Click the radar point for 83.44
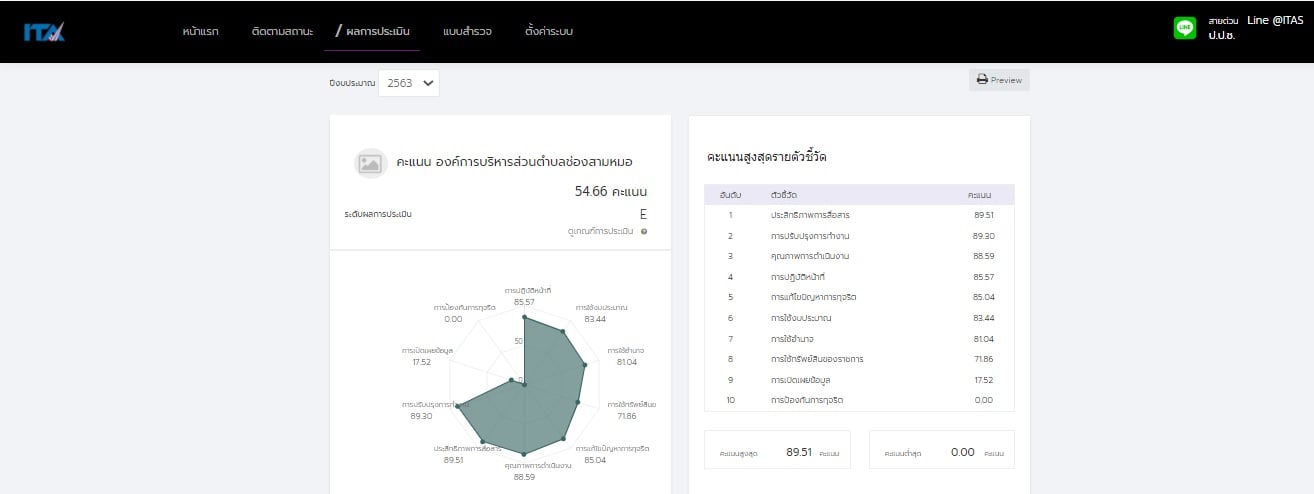Viewport: 1314px width, 494px height. click(564, 331)
